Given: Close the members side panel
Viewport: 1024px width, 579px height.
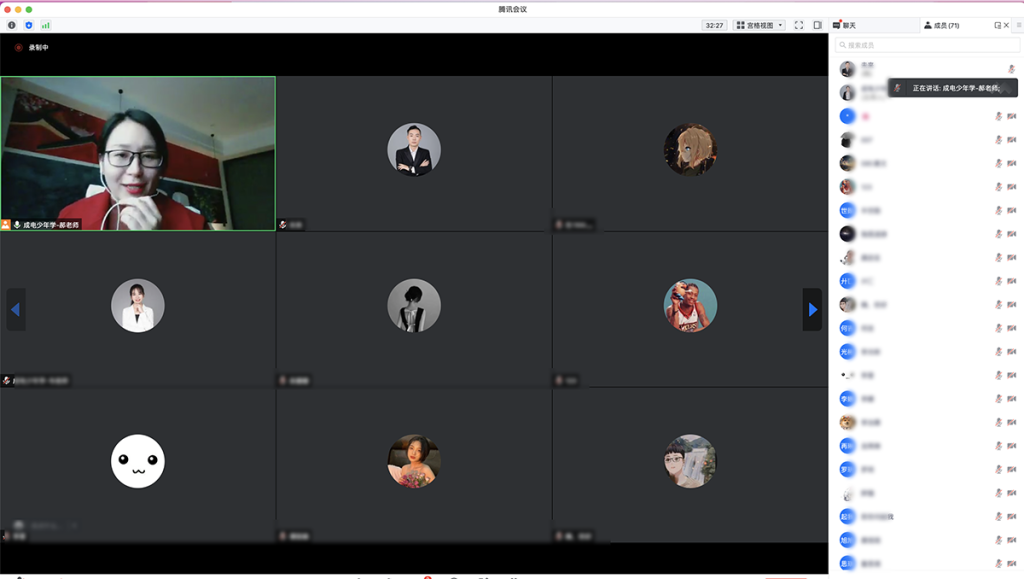Looking at the screenshot, I should (1007, 25).
